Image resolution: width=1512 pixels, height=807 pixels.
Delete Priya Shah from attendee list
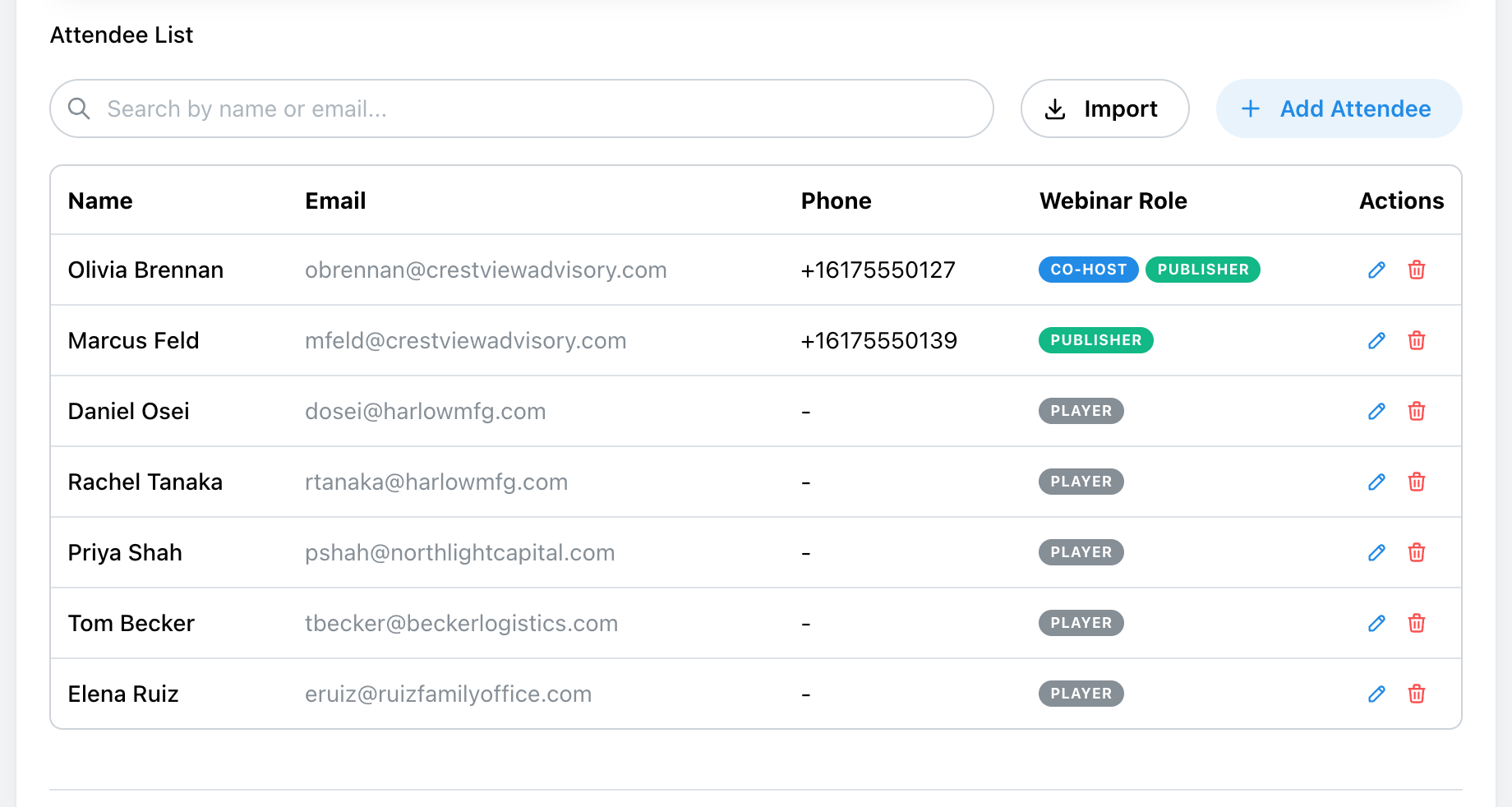tap(1417, 552)
